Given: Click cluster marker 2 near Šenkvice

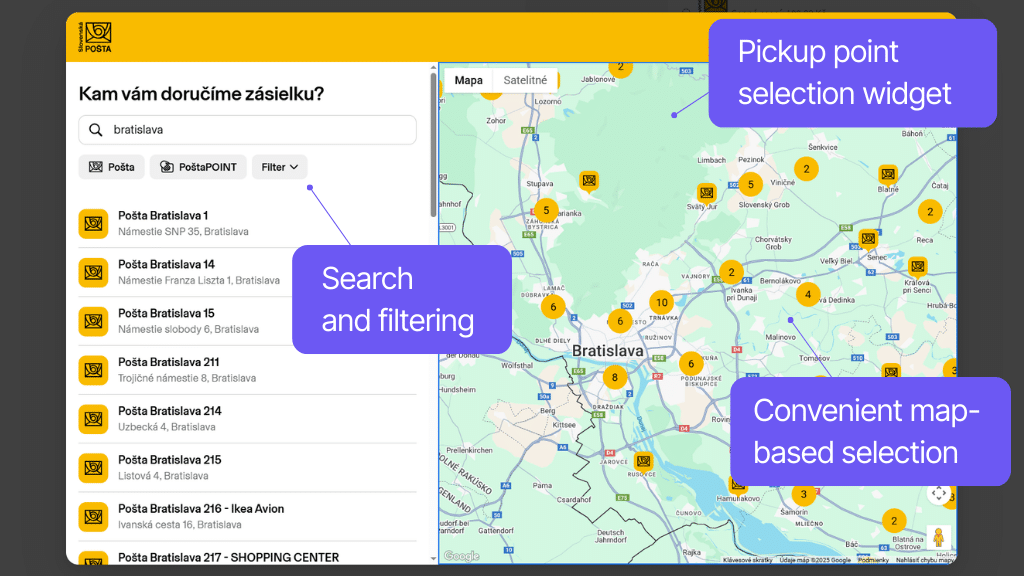Looking at the screenshot, I should (807, 169).
